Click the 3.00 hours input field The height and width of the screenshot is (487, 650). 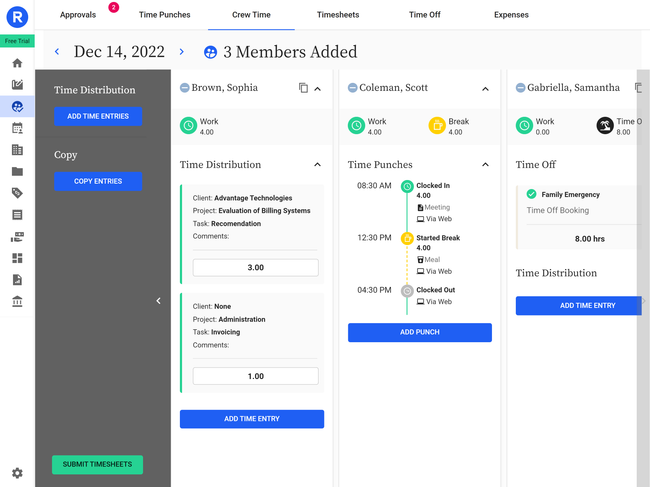[x=255, y=268]
